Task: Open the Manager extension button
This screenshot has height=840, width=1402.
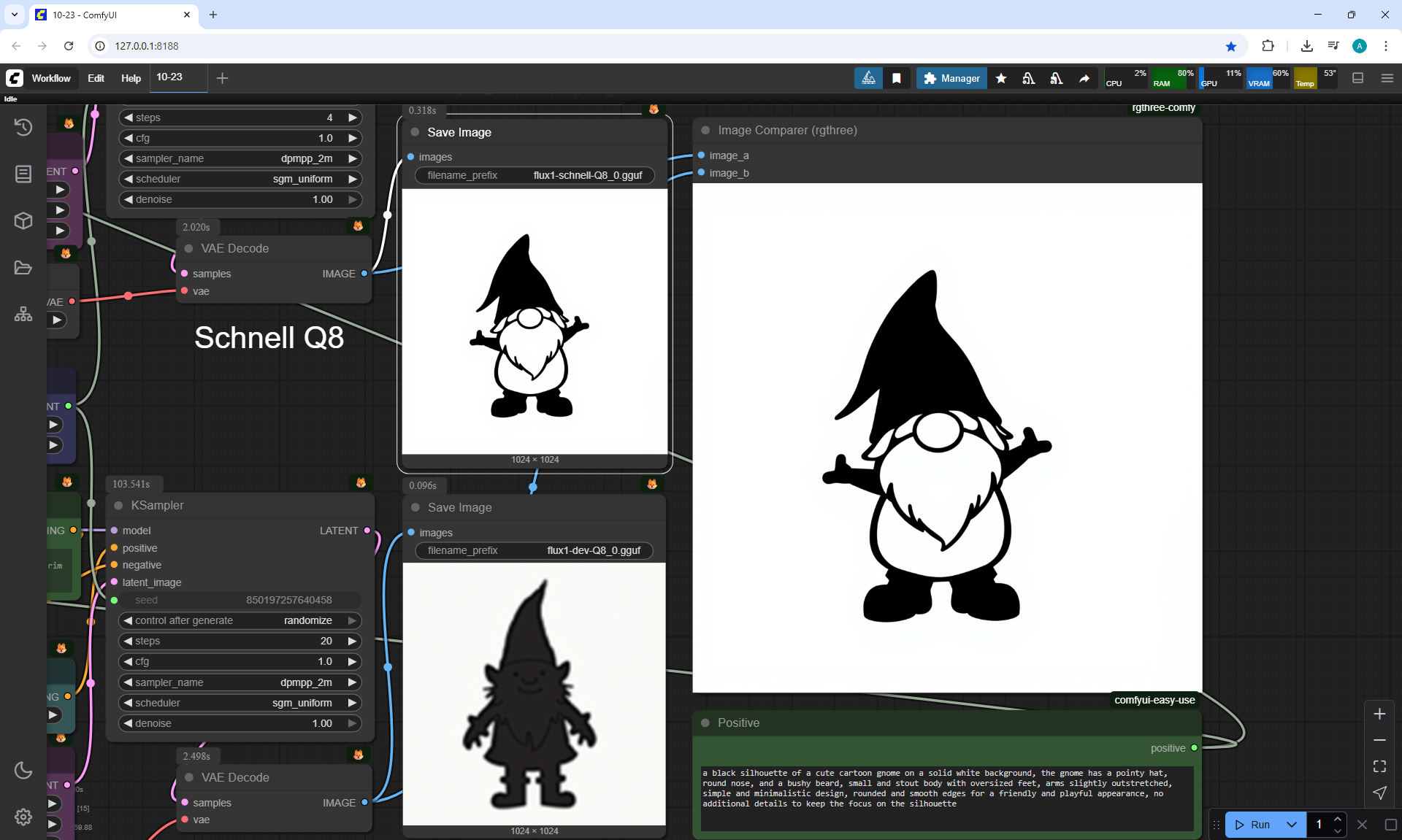Action: pos(951,78)
